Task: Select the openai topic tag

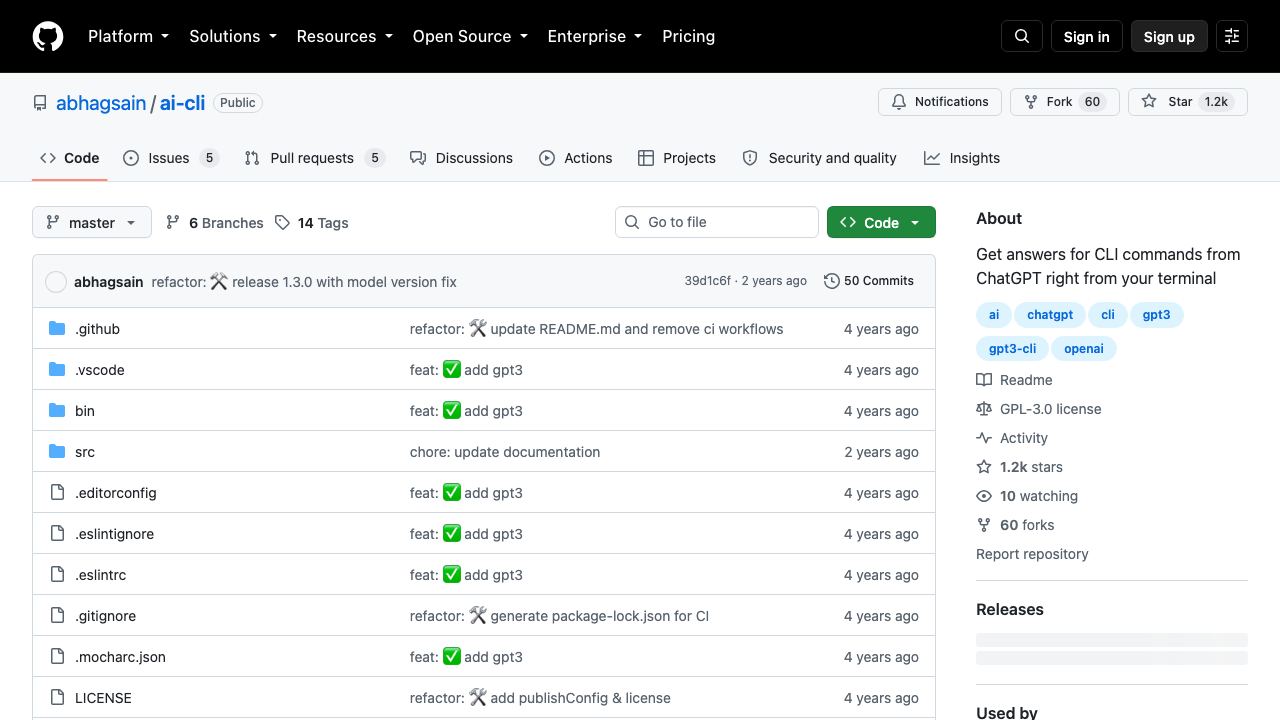Action: coord(1084,349)
